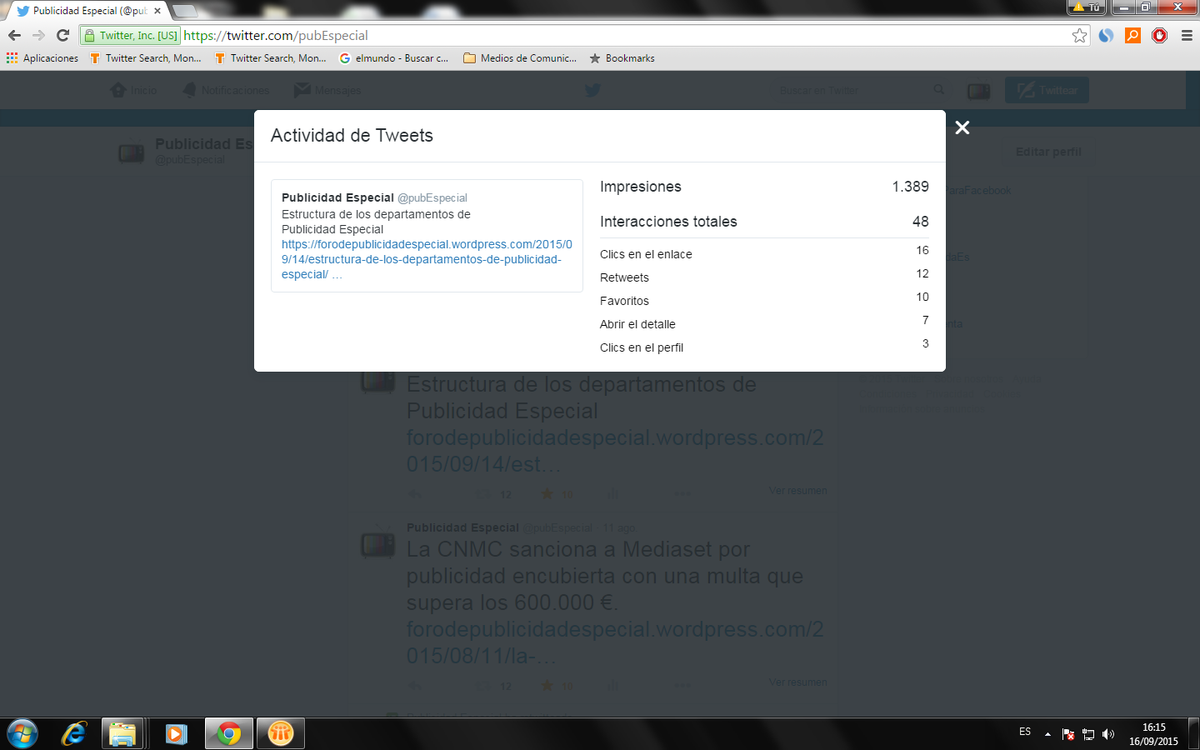Open the Medios de Comunic... bookmark folder
This screenshot has width=1200, height=750.
click(x=520, y=58)
